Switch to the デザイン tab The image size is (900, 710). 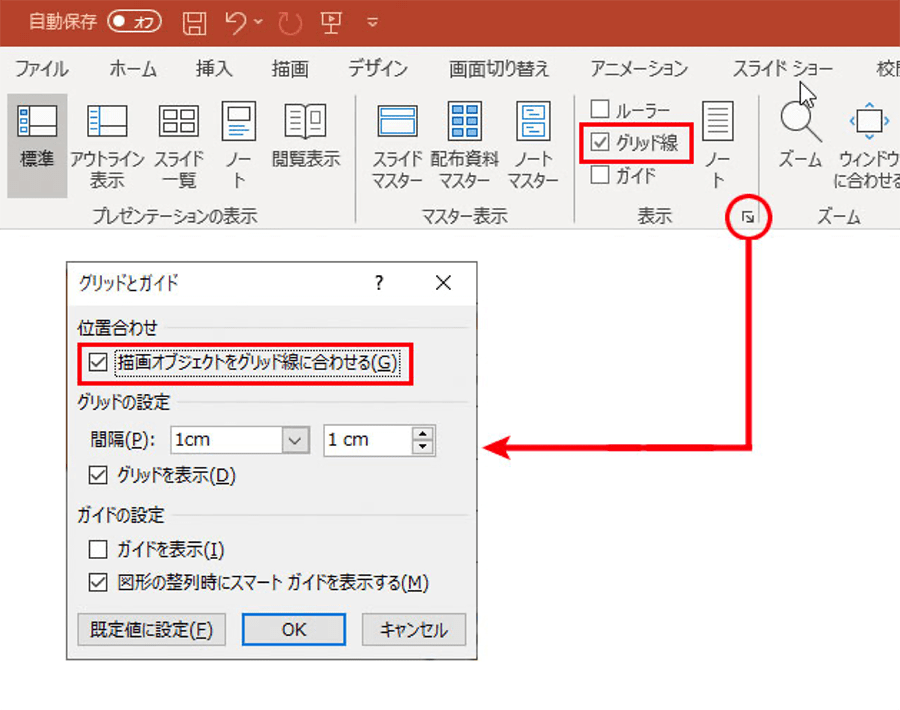coord(378,68)
